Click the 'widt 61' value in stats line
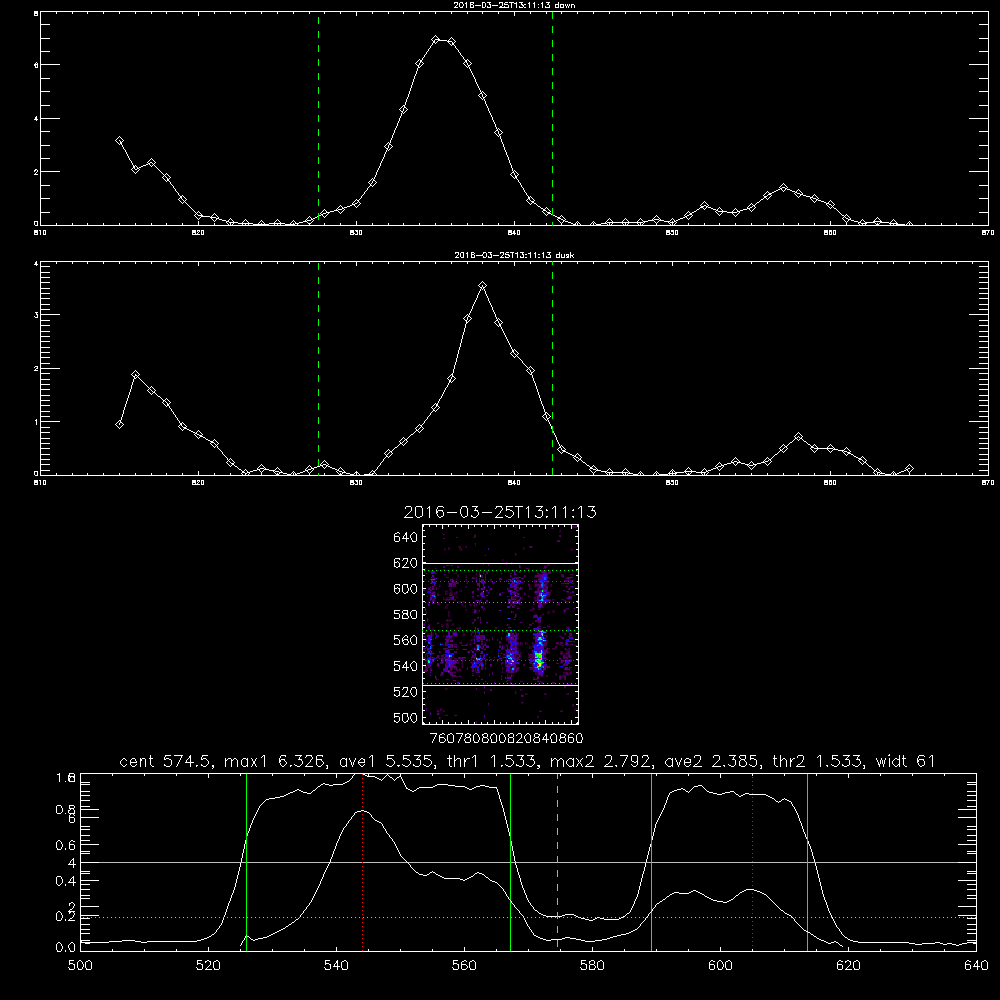The image size is (1000, 1000). click(x=905, y=761)
